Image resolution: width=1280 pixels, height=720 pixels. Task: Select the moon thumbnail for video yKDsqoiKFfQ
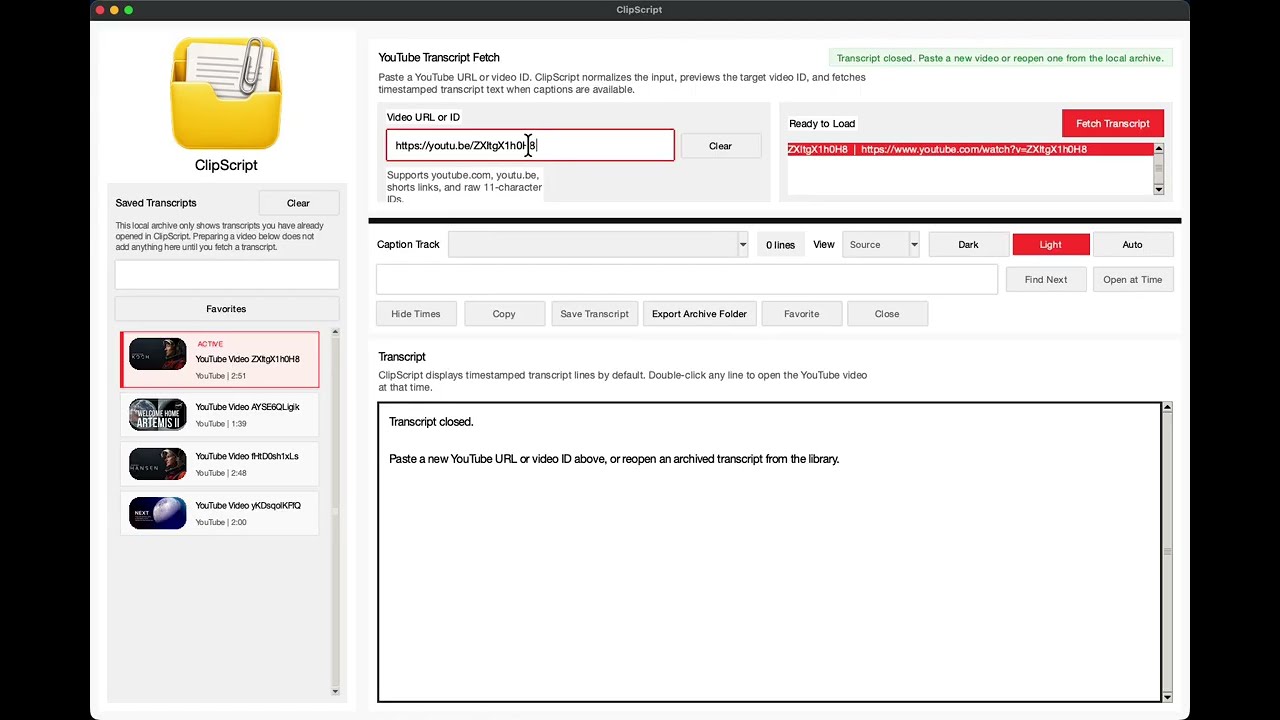coord(157,513)
